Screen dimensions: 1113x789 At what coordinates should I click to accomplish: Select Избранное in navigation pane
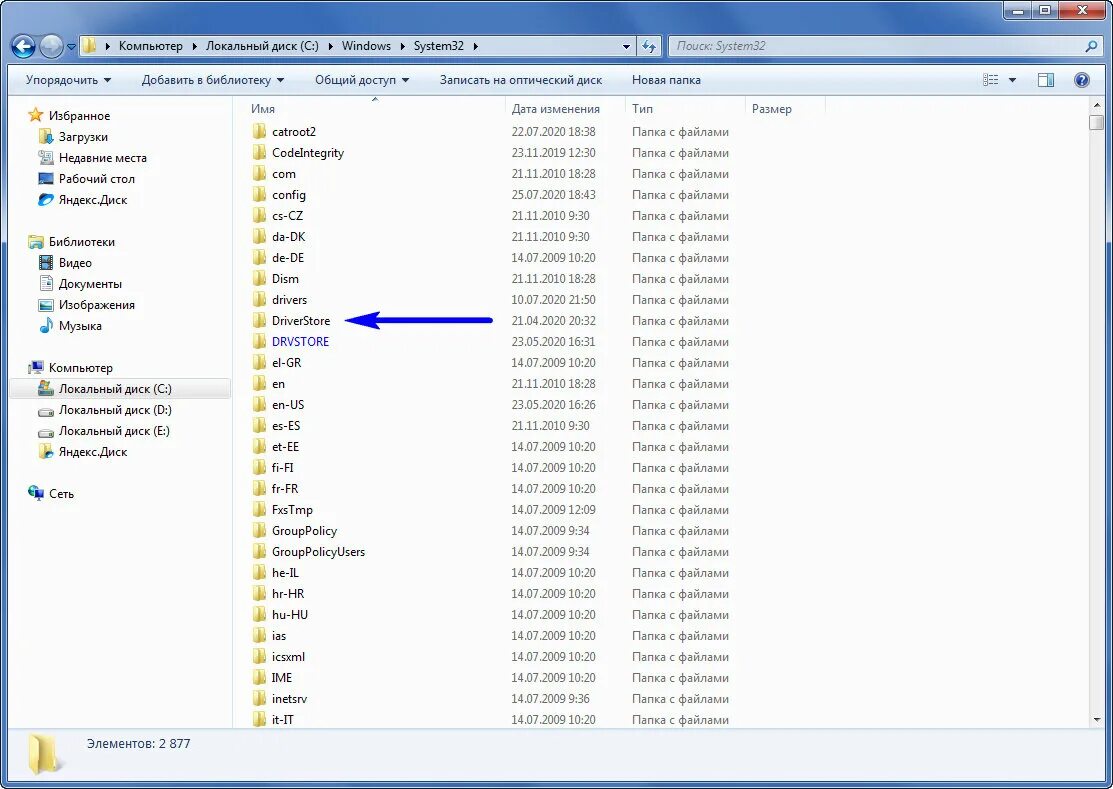[x=79, y=116]
